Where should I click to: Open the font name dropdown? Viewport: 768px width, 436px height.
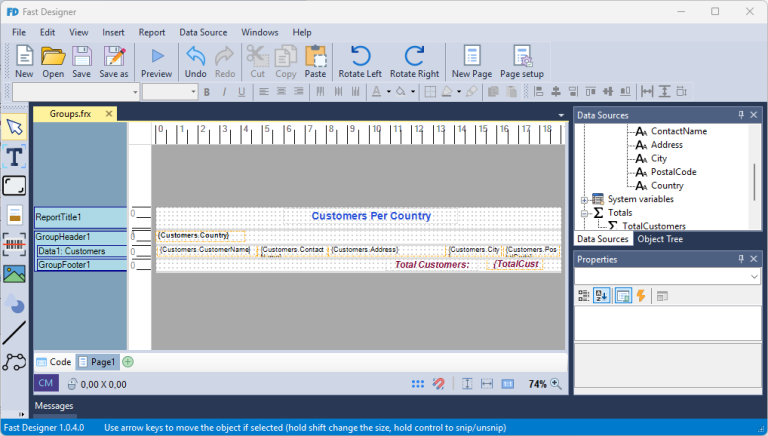135,92
